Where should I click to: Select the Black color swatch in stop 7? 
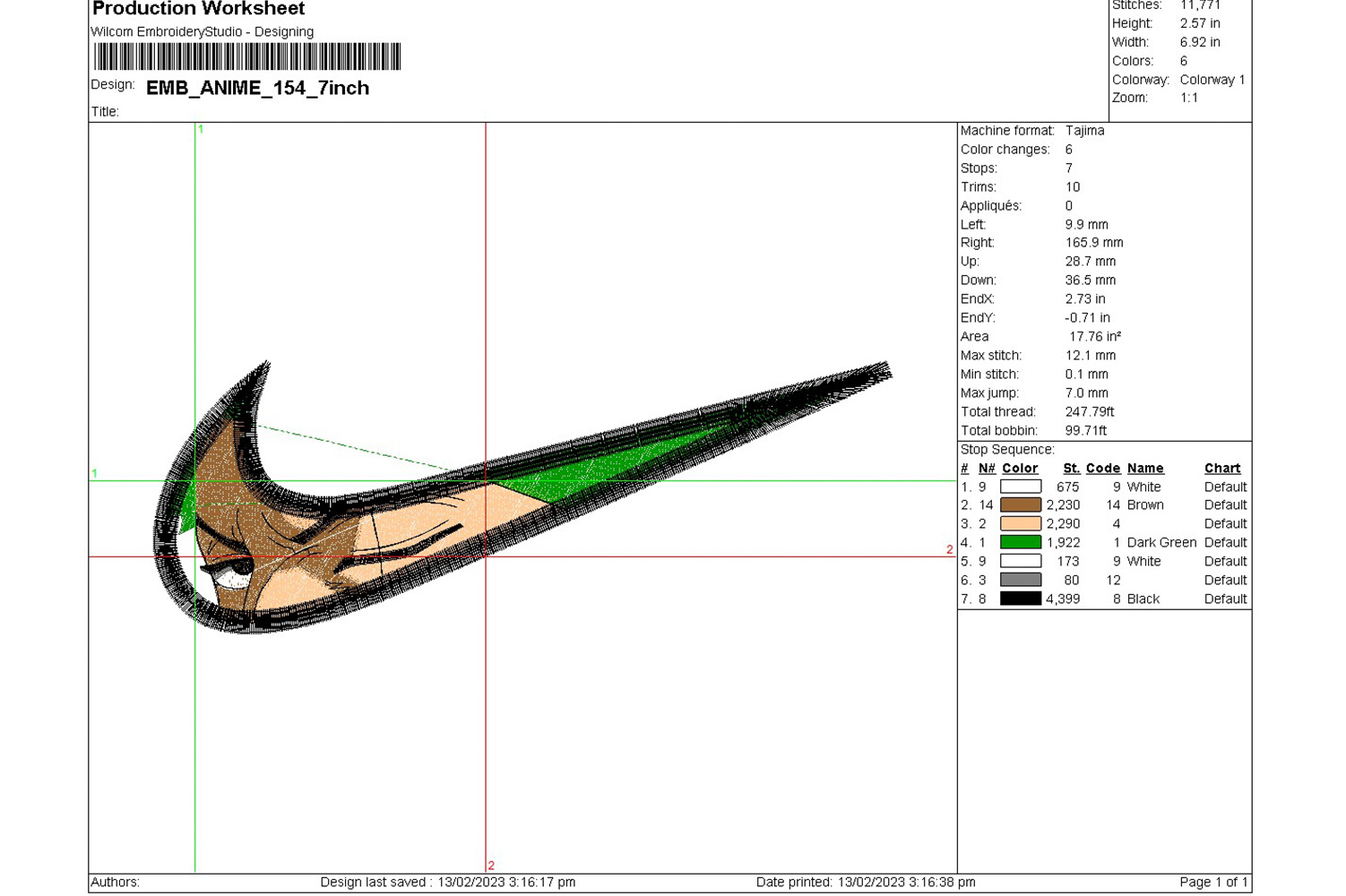pos(1020,599)
